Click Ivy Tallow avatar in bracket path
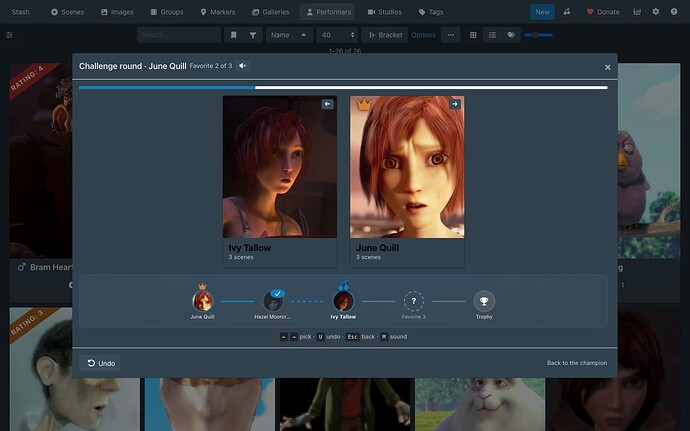Image resolution: width=690 pixels, height=431 pixels. (343, 301)
